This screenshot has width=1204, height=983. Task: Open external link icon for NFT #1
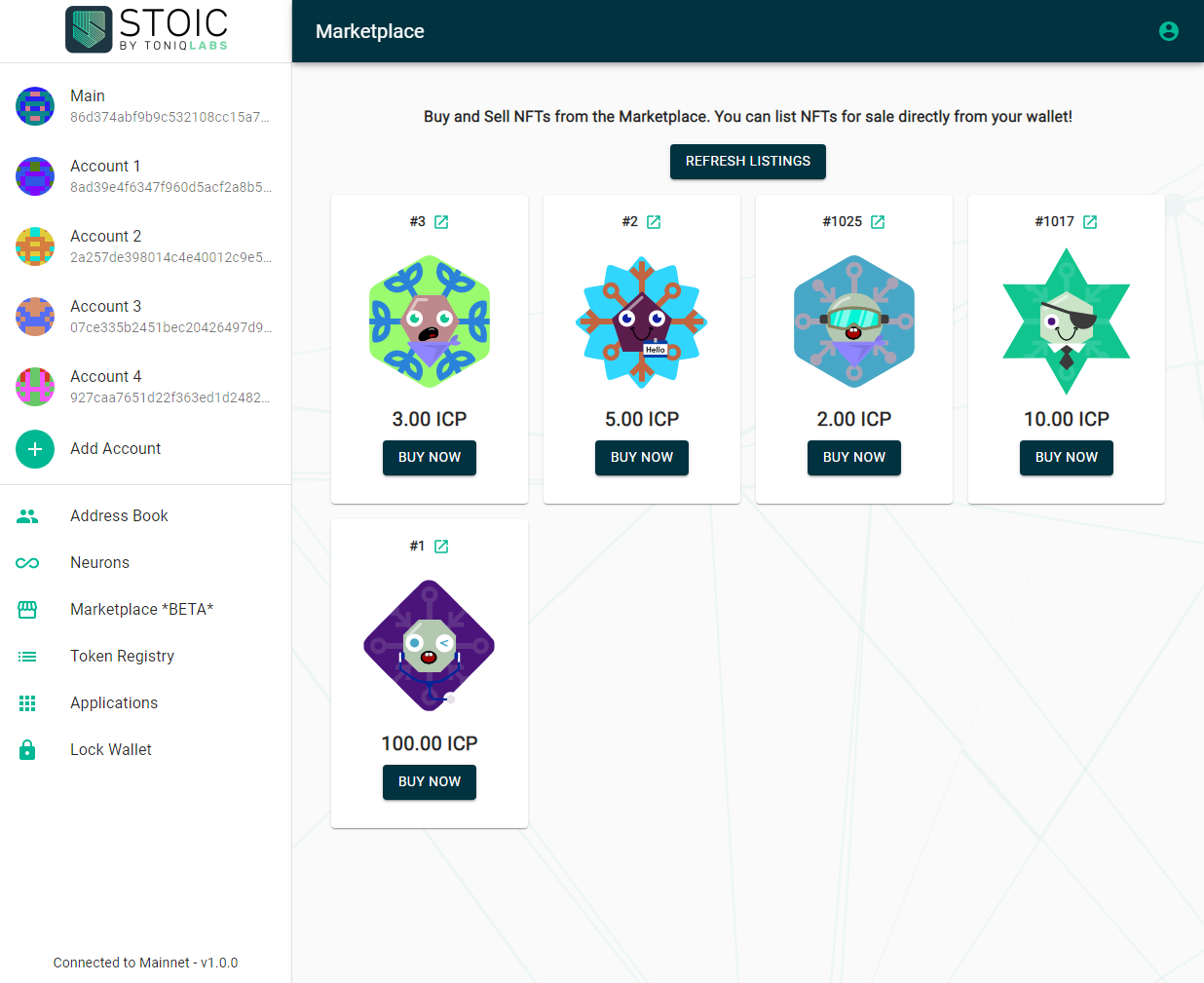click(x=441, y=547)
